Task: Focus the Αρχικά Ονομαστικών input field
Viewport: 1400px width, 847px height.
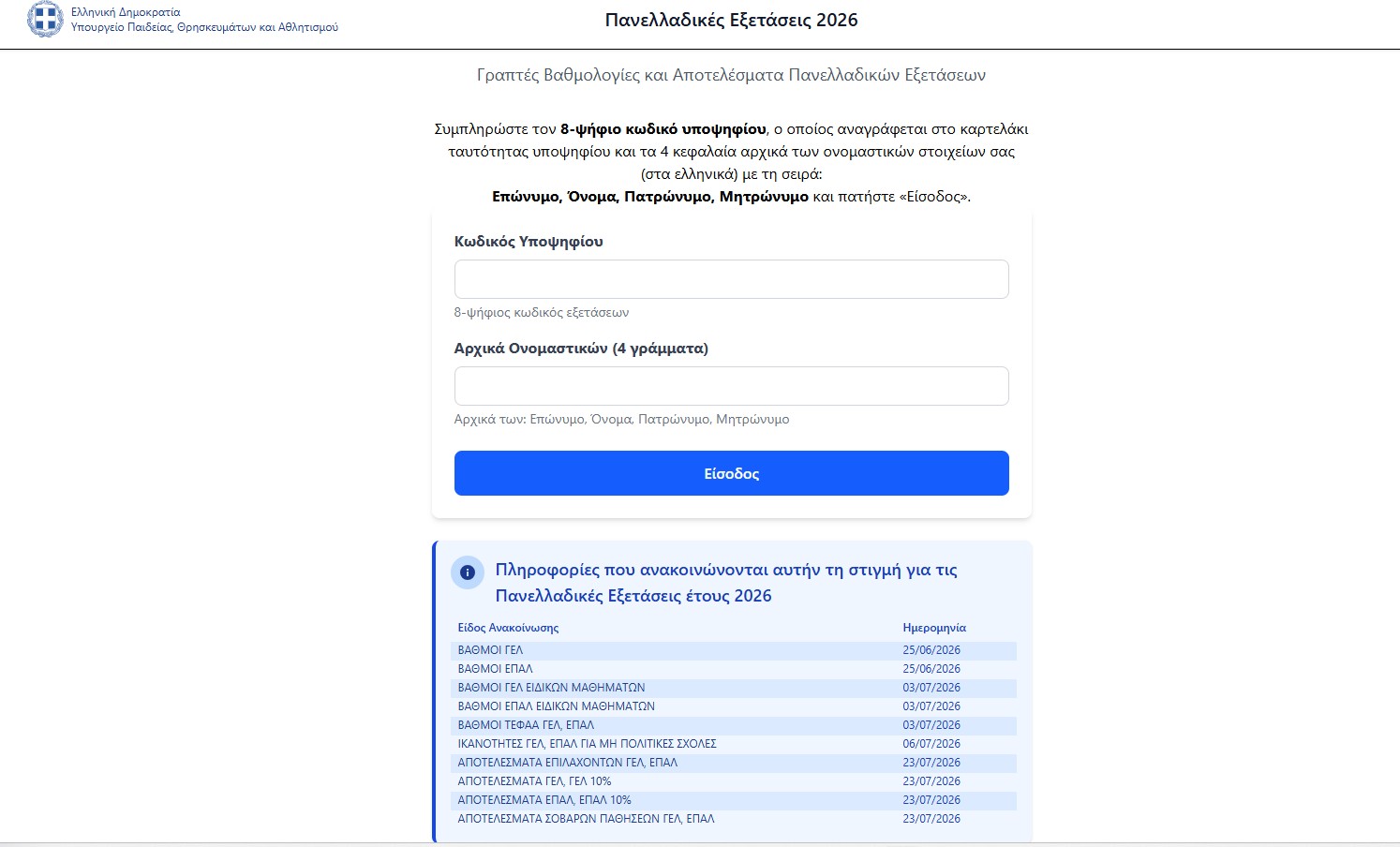Action: coord(731,386)
